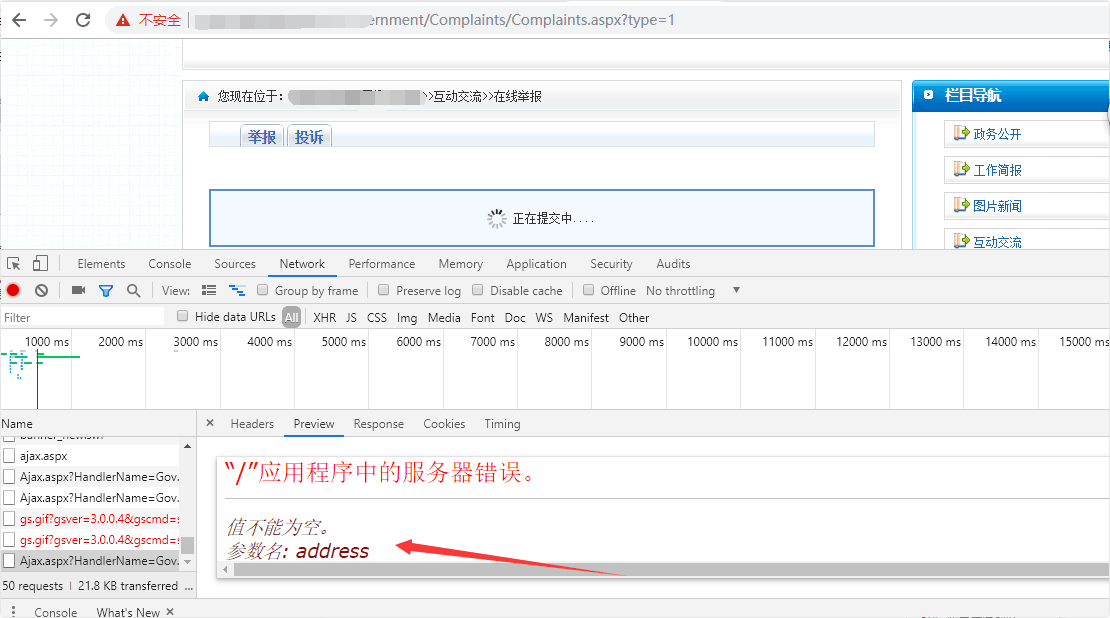
Task: Stop recording network log red button
Action: pos(13,290)
